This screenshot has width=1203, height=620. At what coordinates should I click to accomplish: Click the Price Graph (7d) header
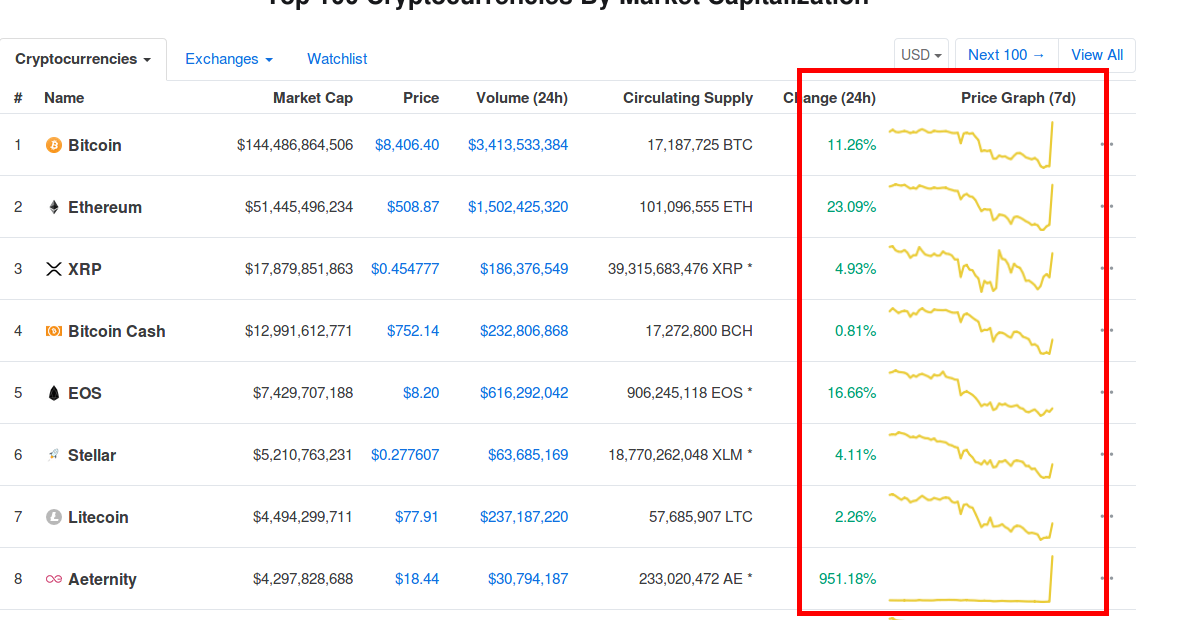(1019, 98)
